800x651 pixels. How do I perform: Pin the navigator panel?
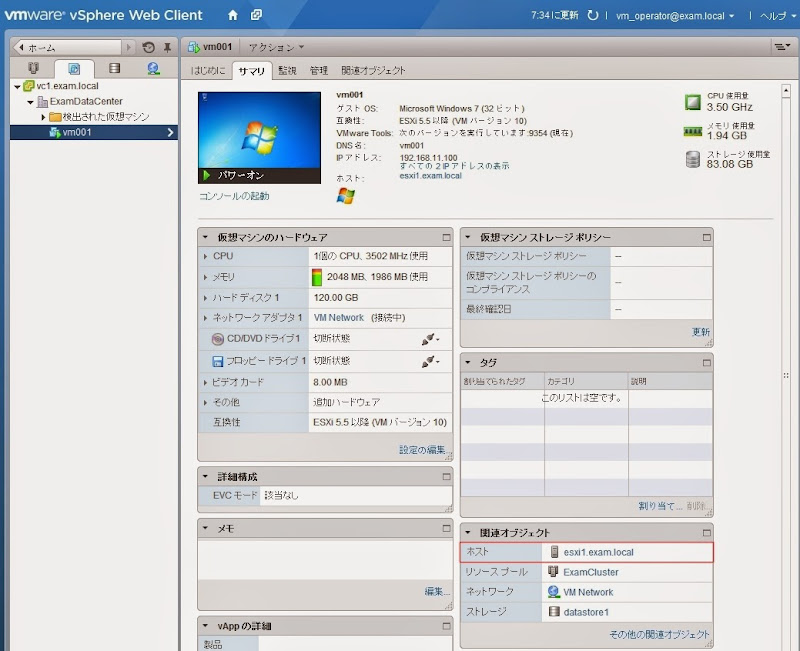click(x=167, y=47)
